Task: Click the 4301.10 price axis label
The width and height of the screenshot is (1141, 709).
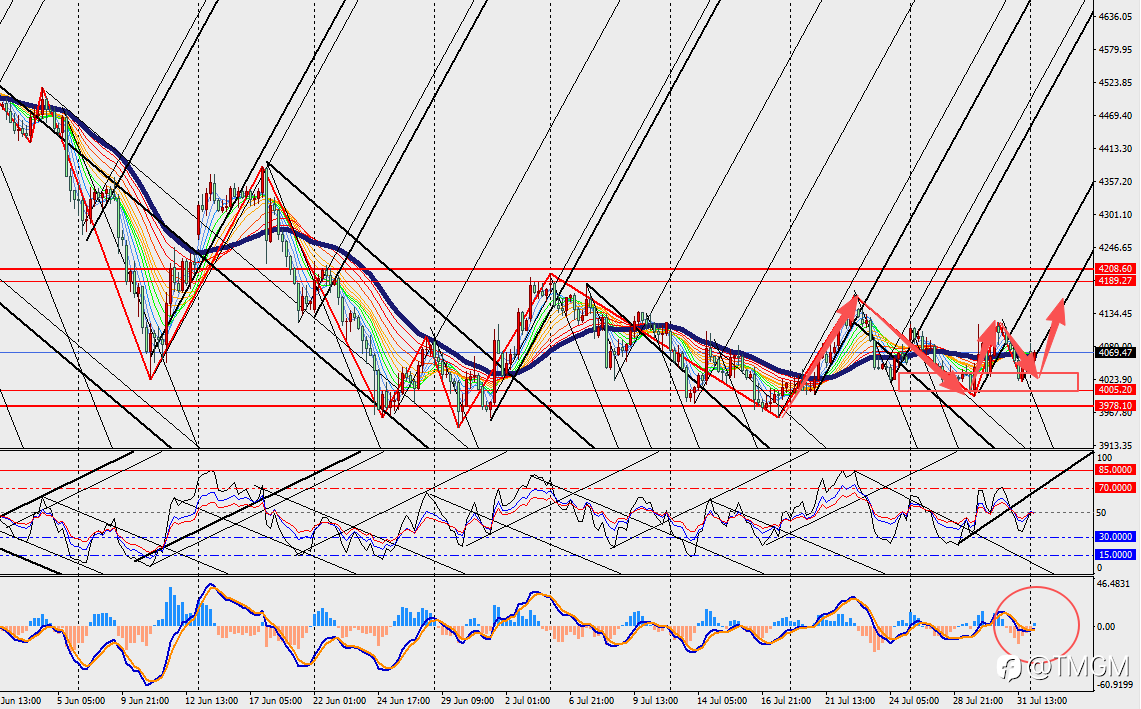Action: click(x=1115, y=215)
